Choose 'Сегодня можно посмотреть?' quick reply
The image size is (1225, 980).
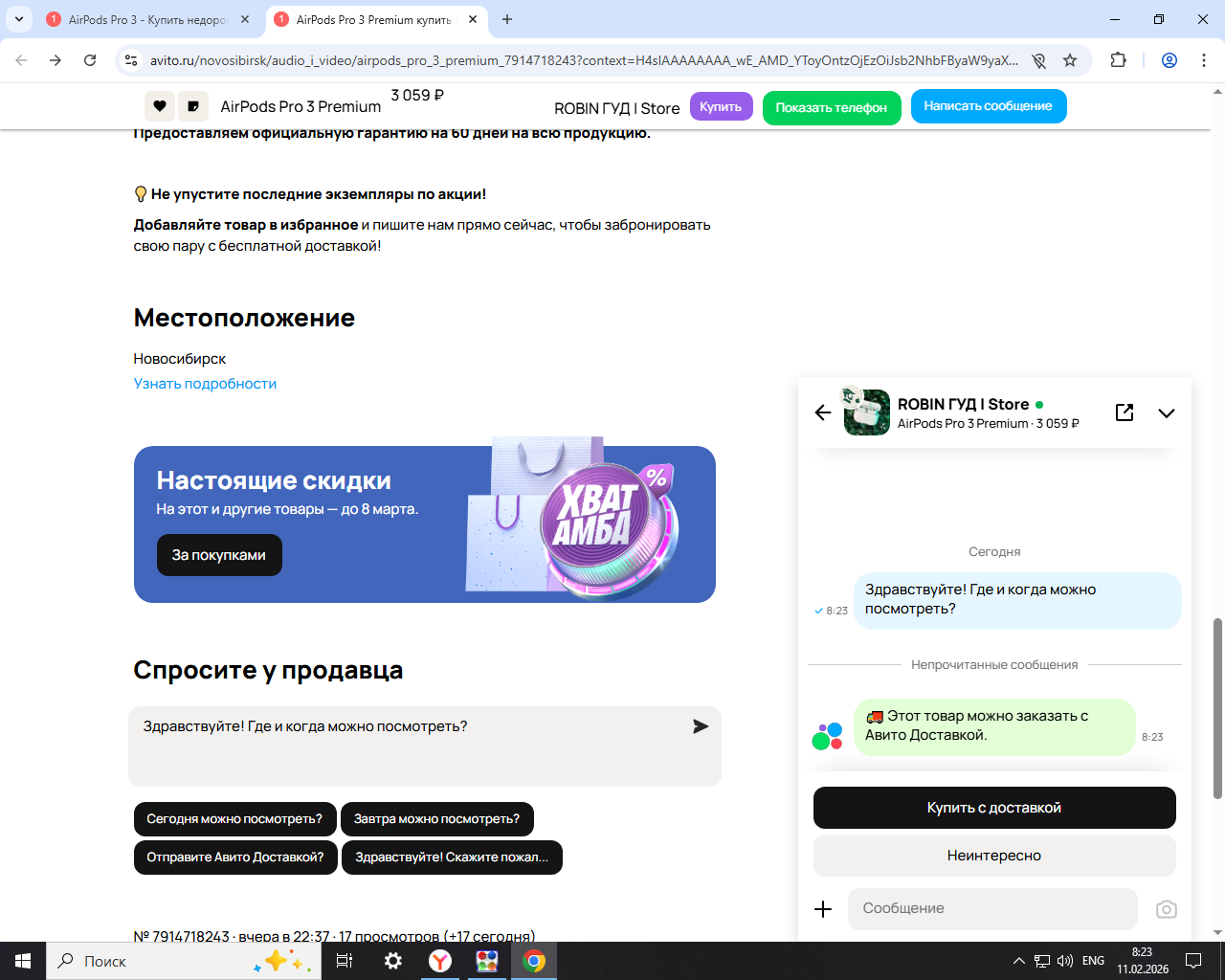tap(234, 819)
